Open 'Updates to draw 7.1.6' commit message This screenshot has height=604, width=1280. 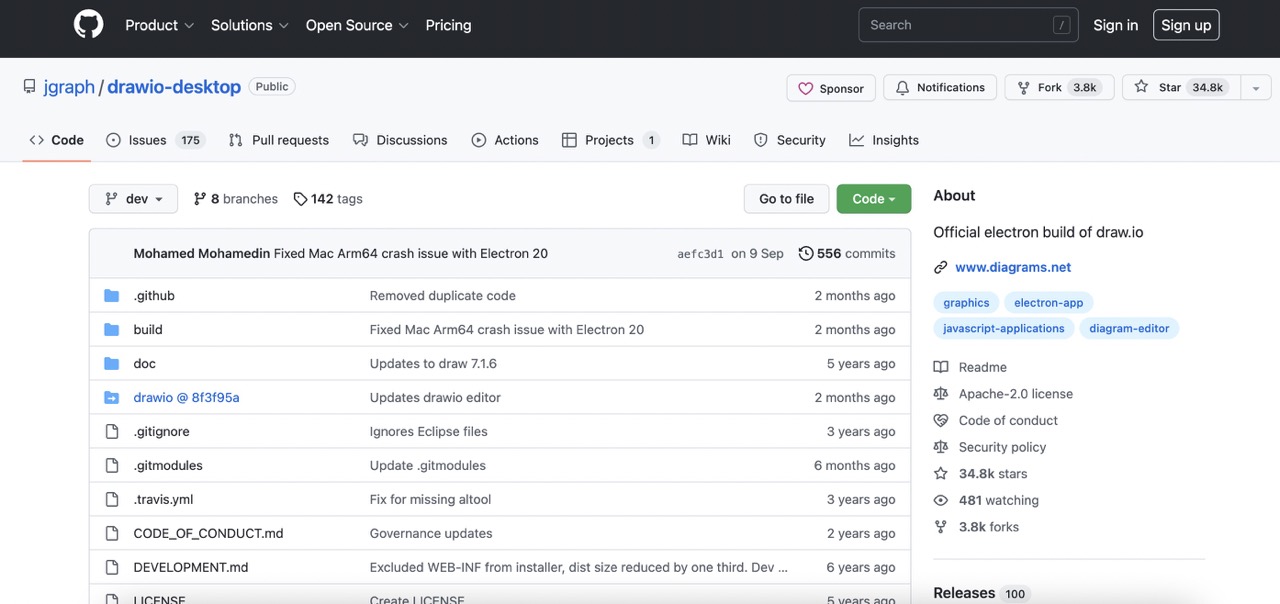(x=433, y=364)
